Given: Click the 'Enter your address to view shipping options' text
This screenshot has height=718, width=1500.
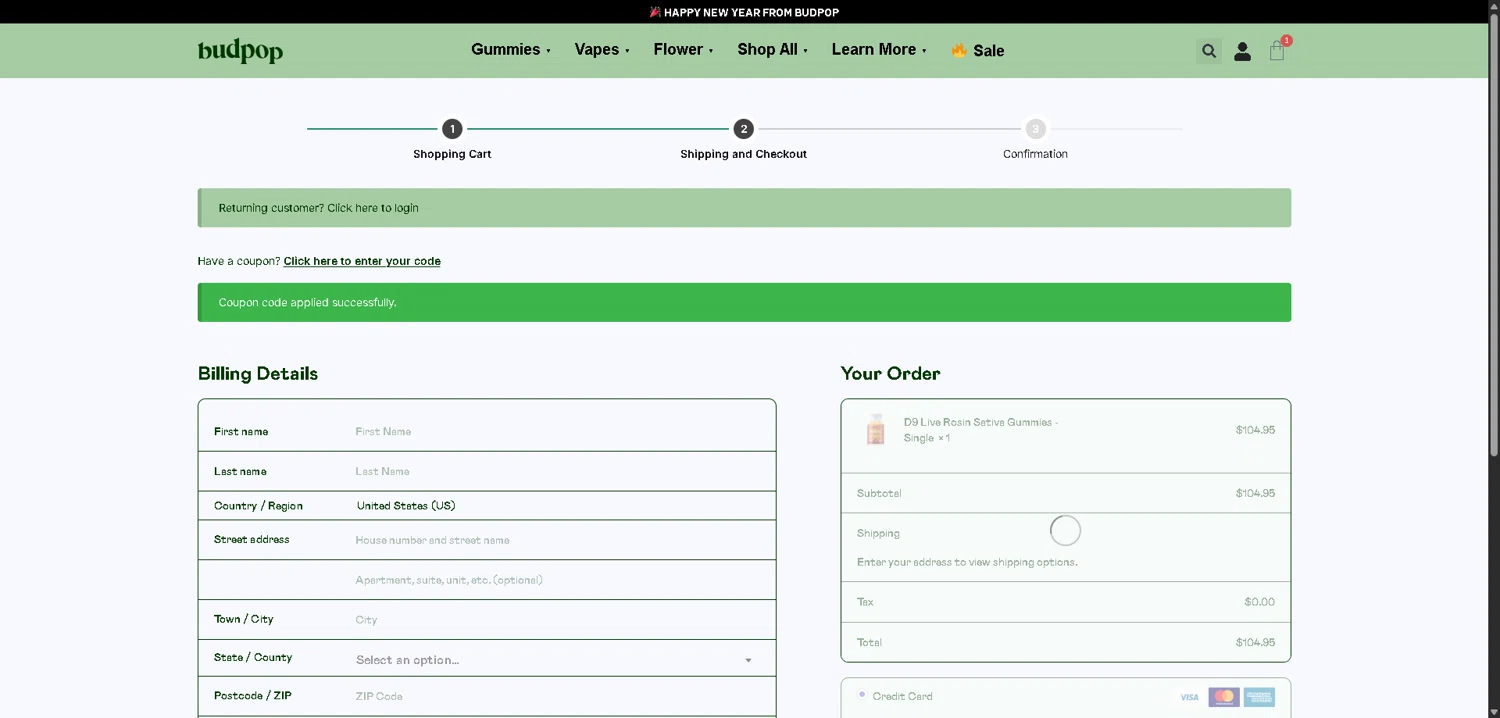Looking at the screenshot, I should (x=967, y=562).
